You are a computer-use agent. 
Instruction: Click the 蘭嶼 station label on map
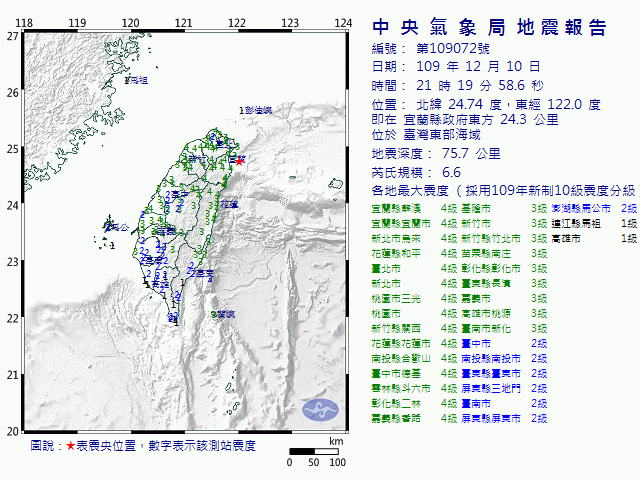click(x=227, y=315)
